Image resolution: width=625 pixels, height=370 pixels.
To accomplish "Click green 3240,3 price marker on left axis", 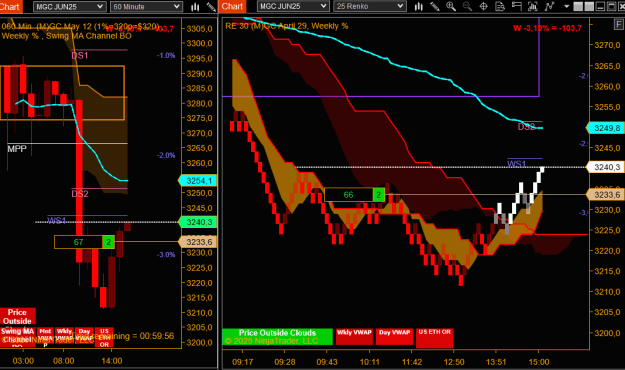I will 198,222.
